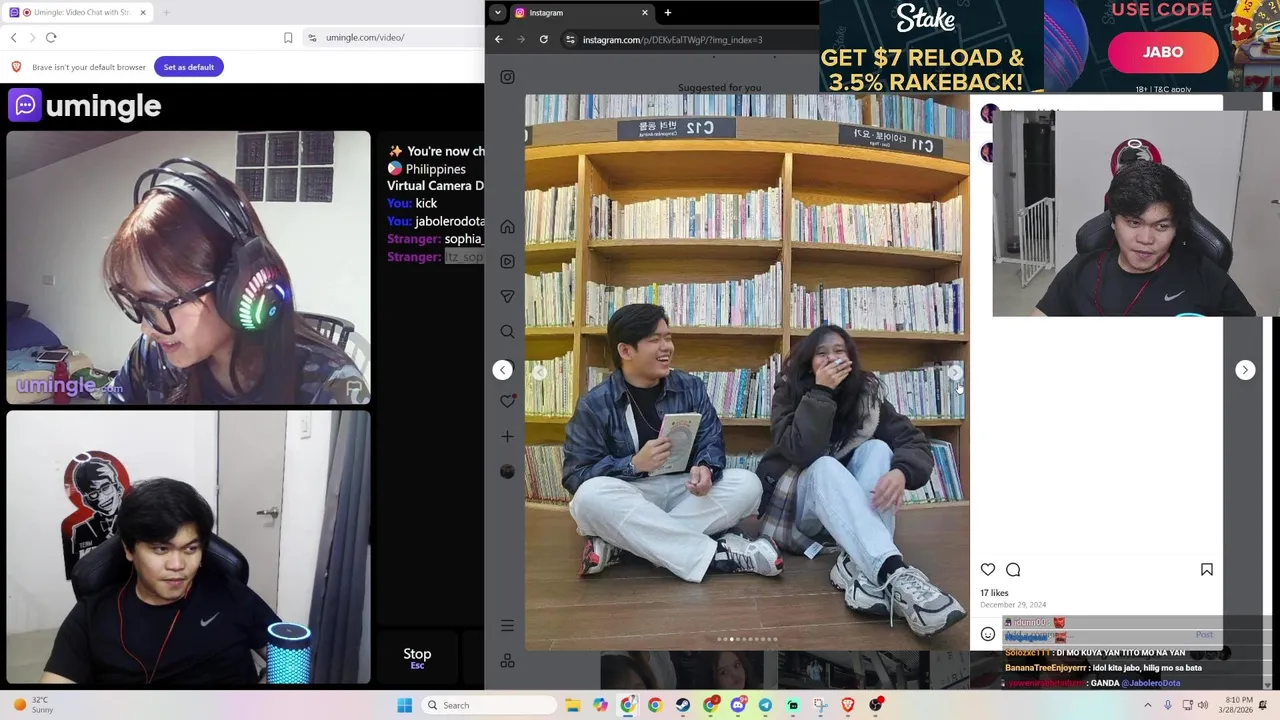Click the couple photo in the post
This screenshot has width=1280, height=720.
tap(747, 372)
